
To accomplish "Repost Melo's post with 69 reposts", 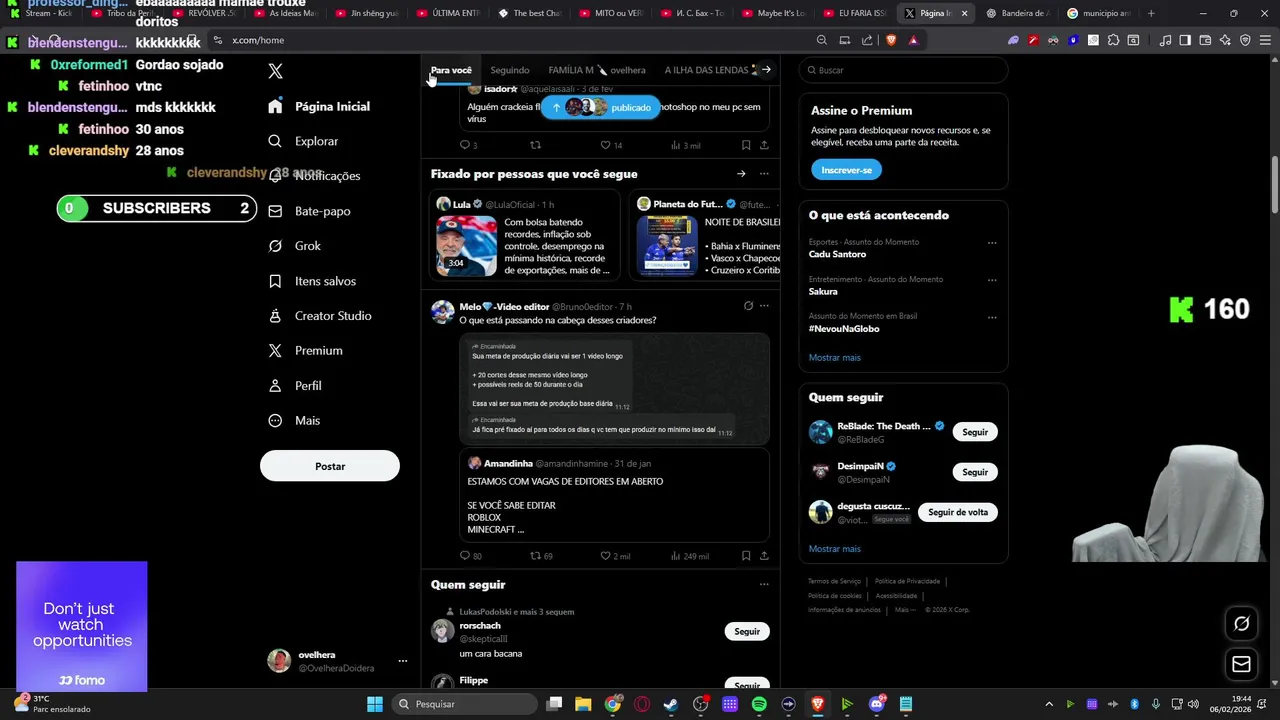I will click(x=541, y=556).
